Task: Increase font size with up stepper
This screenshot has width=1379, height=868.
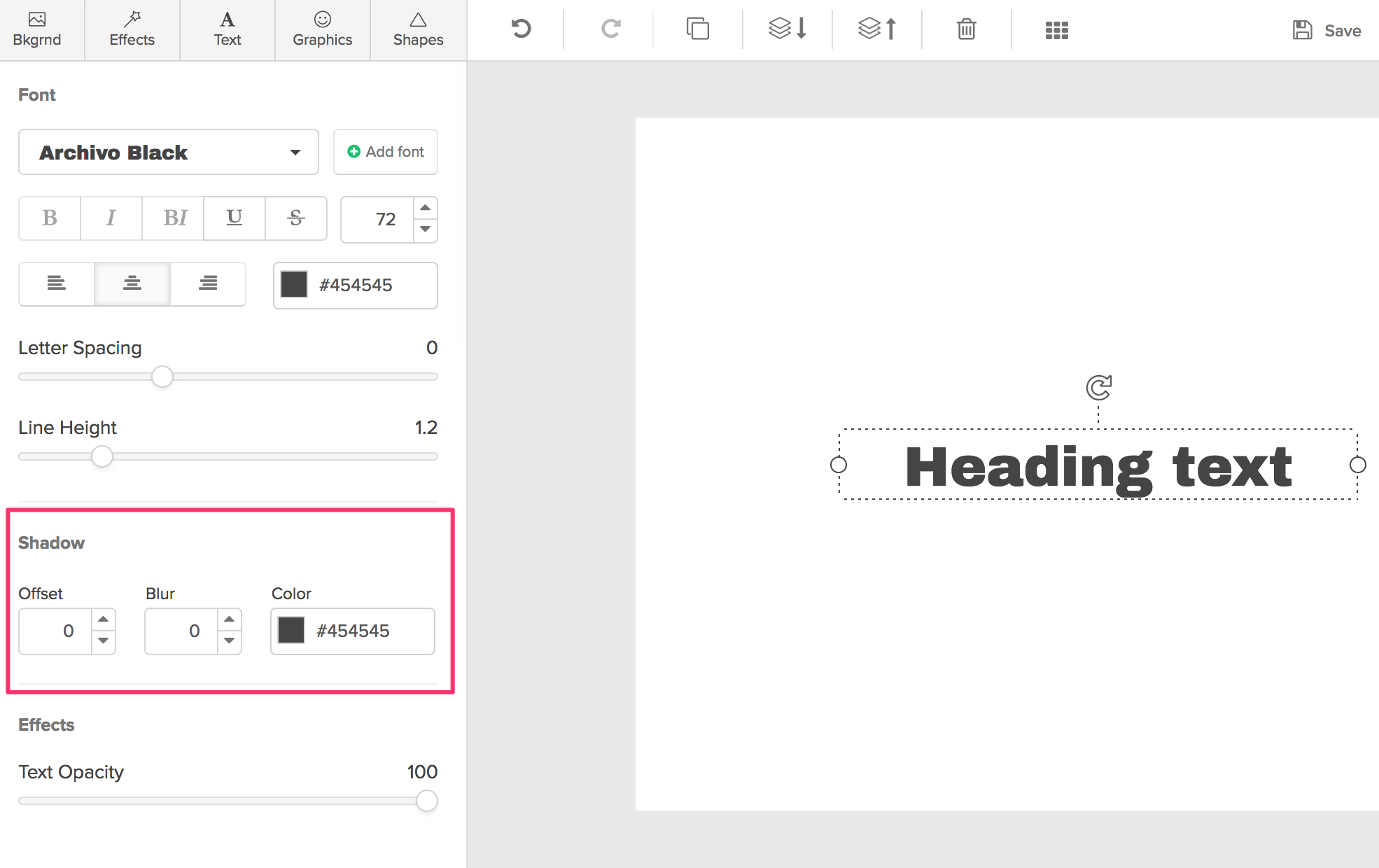Action: tap(425, 208)
